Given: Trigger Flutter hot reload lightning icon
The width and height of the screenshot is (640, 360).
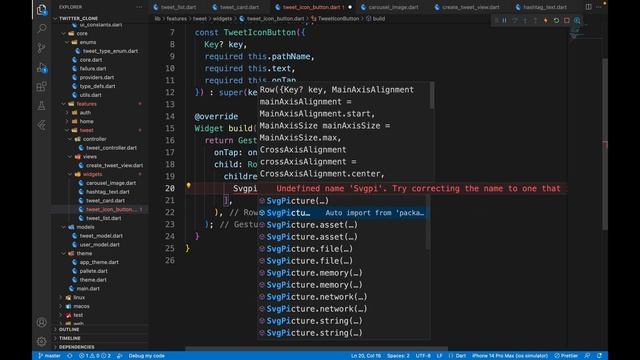Looking at the screenshot, I should [x=546, y=20].
